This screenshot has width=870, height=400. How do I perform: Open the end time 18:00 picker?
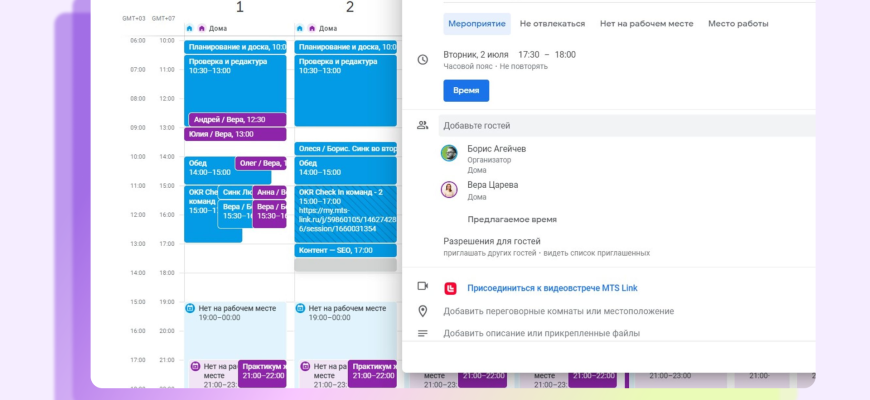[x=565, y=54]
